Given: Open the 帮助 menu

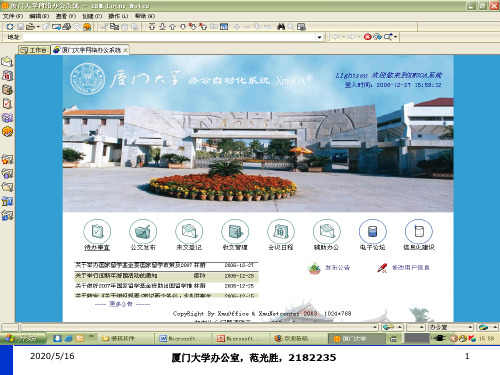Looking at the screenshot, I should 145,16.
